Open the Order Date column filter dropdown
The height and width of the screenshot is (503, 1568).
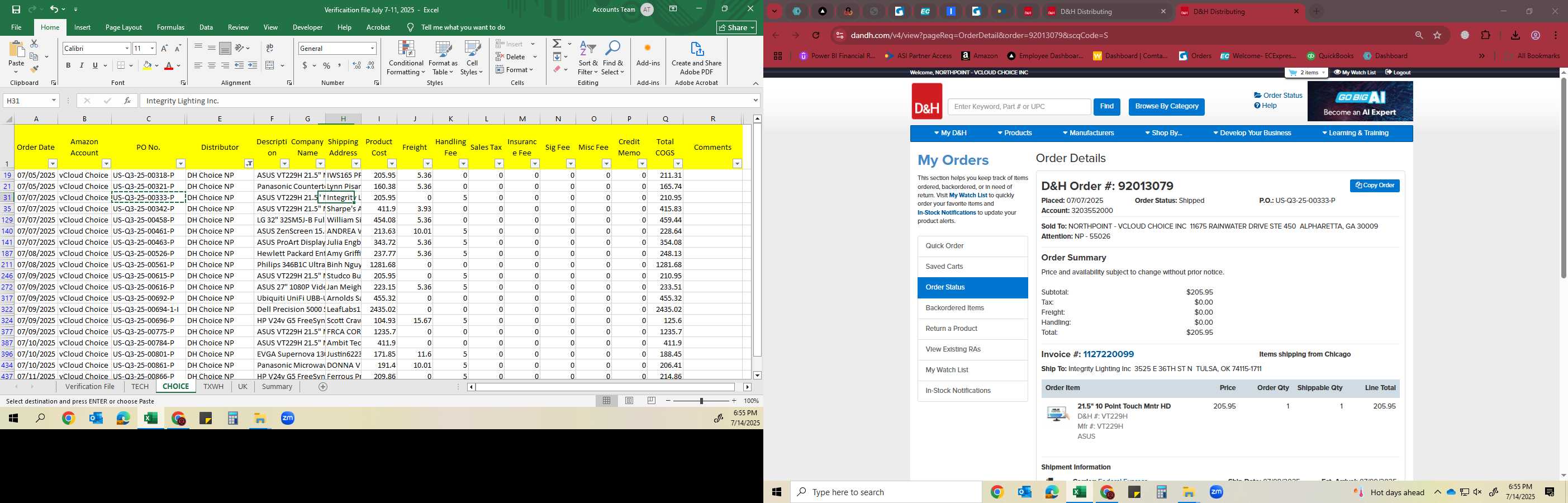[53, 164]
